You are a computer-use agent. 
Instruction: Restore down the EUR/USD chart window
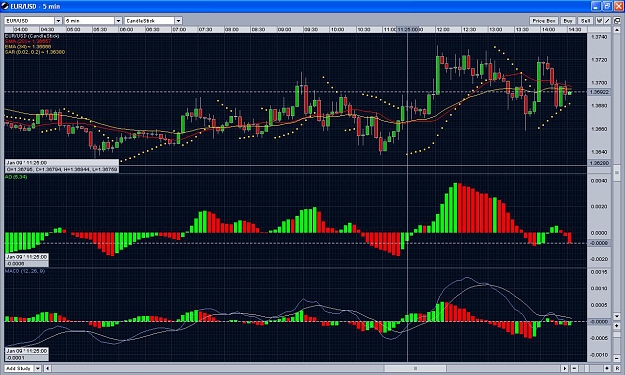click(x=607, y=6)
